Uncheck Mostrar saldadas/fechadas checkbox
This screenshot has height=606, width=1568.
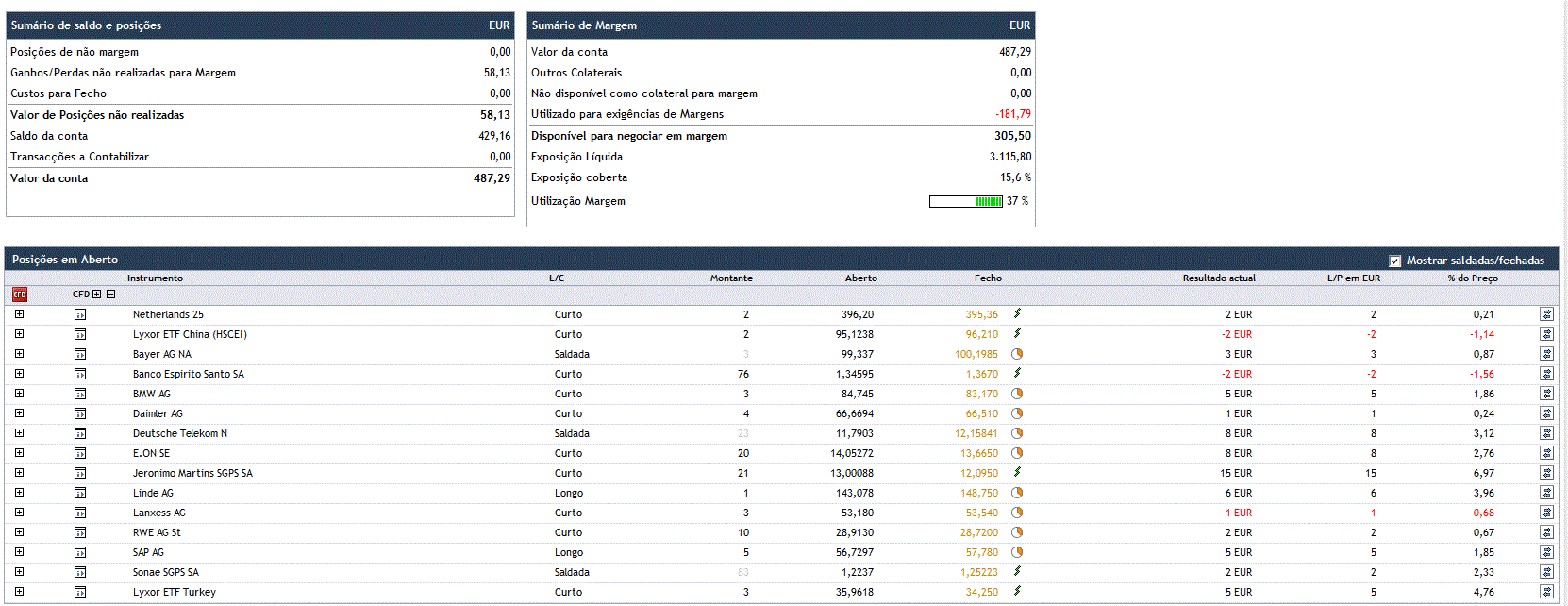[x=1394, y=261]
